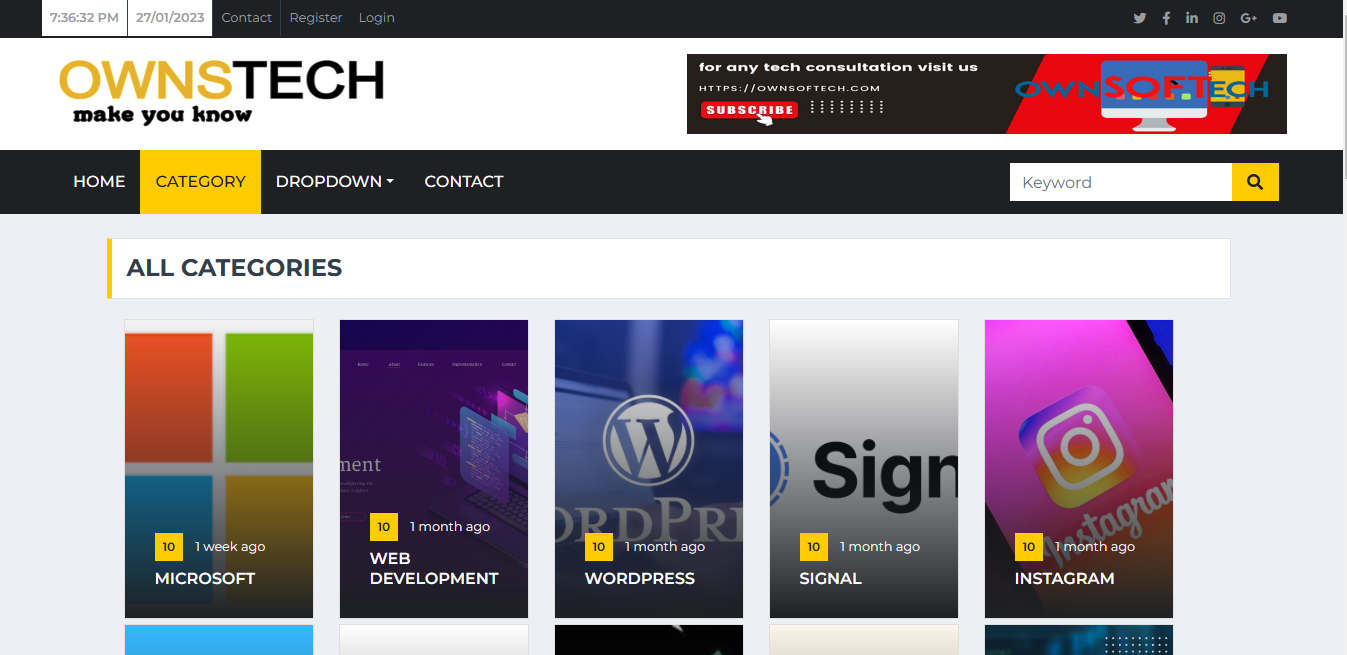
Task: Click the Google Plus icon
Action: pos(1248,18)
